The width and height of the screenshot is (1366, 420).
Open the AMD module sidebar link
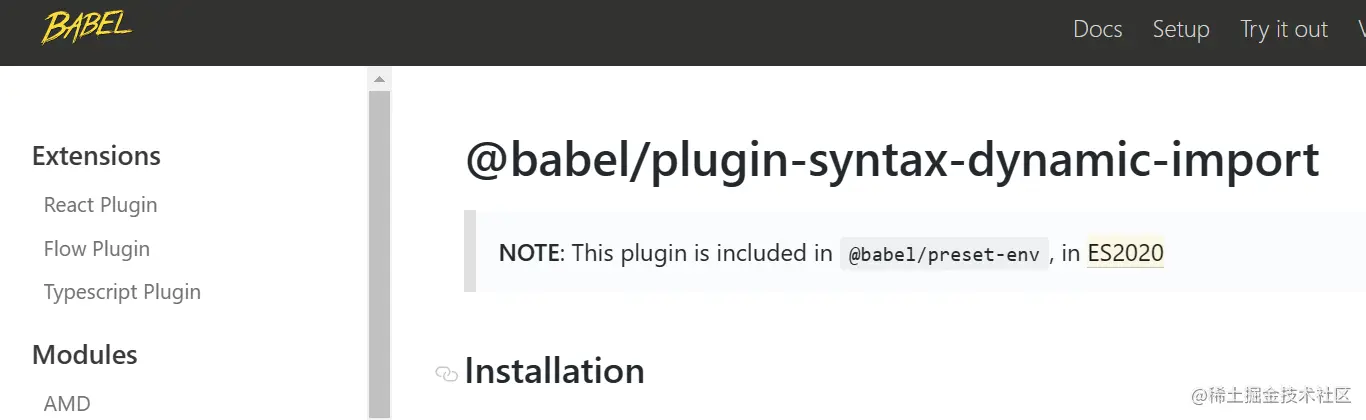[x=67, y=404]
